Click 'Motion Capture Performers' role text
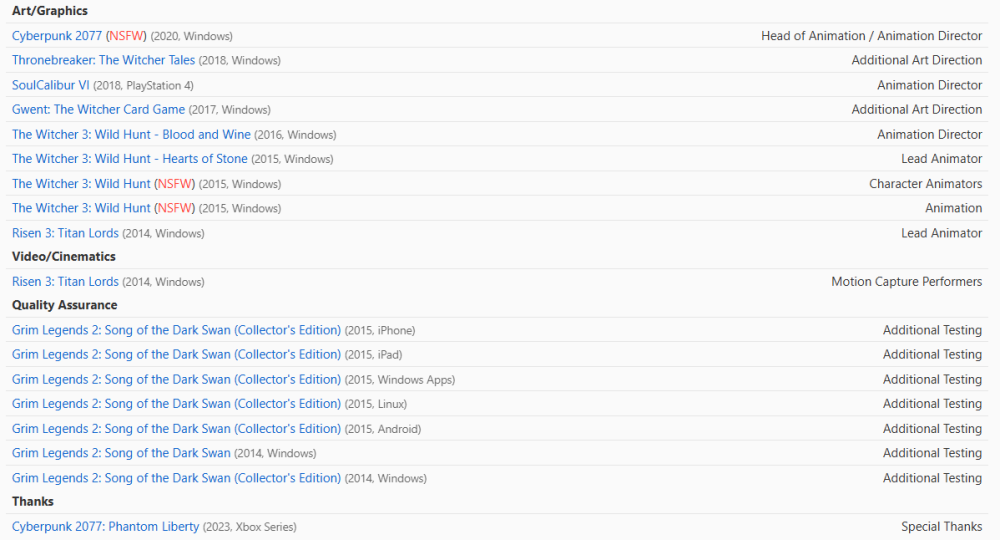Screen dimensions: 1000x540 [x=906, y=282]
